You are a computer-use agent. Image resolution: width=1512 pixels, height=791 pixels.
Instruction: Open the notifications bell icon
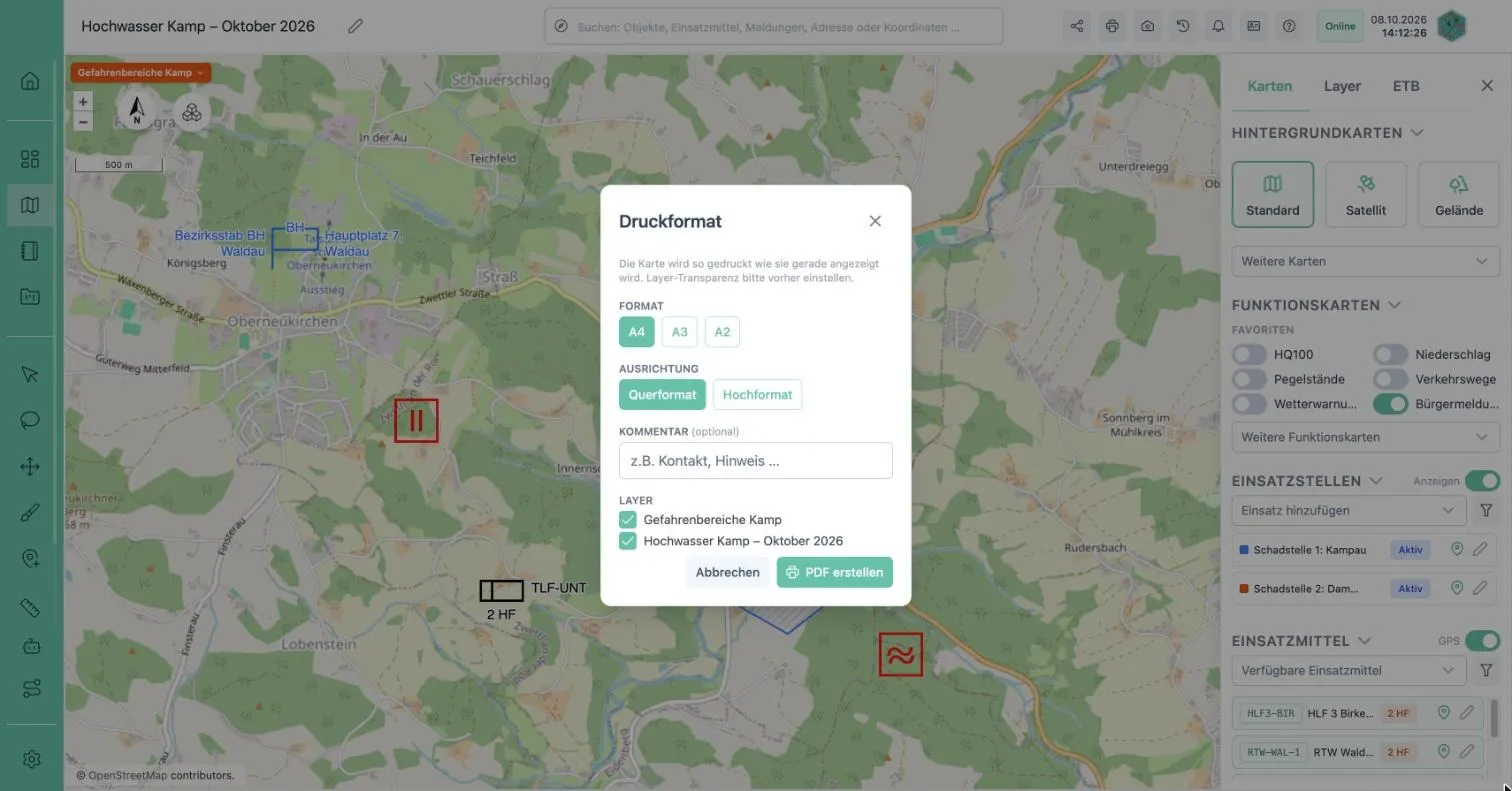click(x=1218, y=26)
